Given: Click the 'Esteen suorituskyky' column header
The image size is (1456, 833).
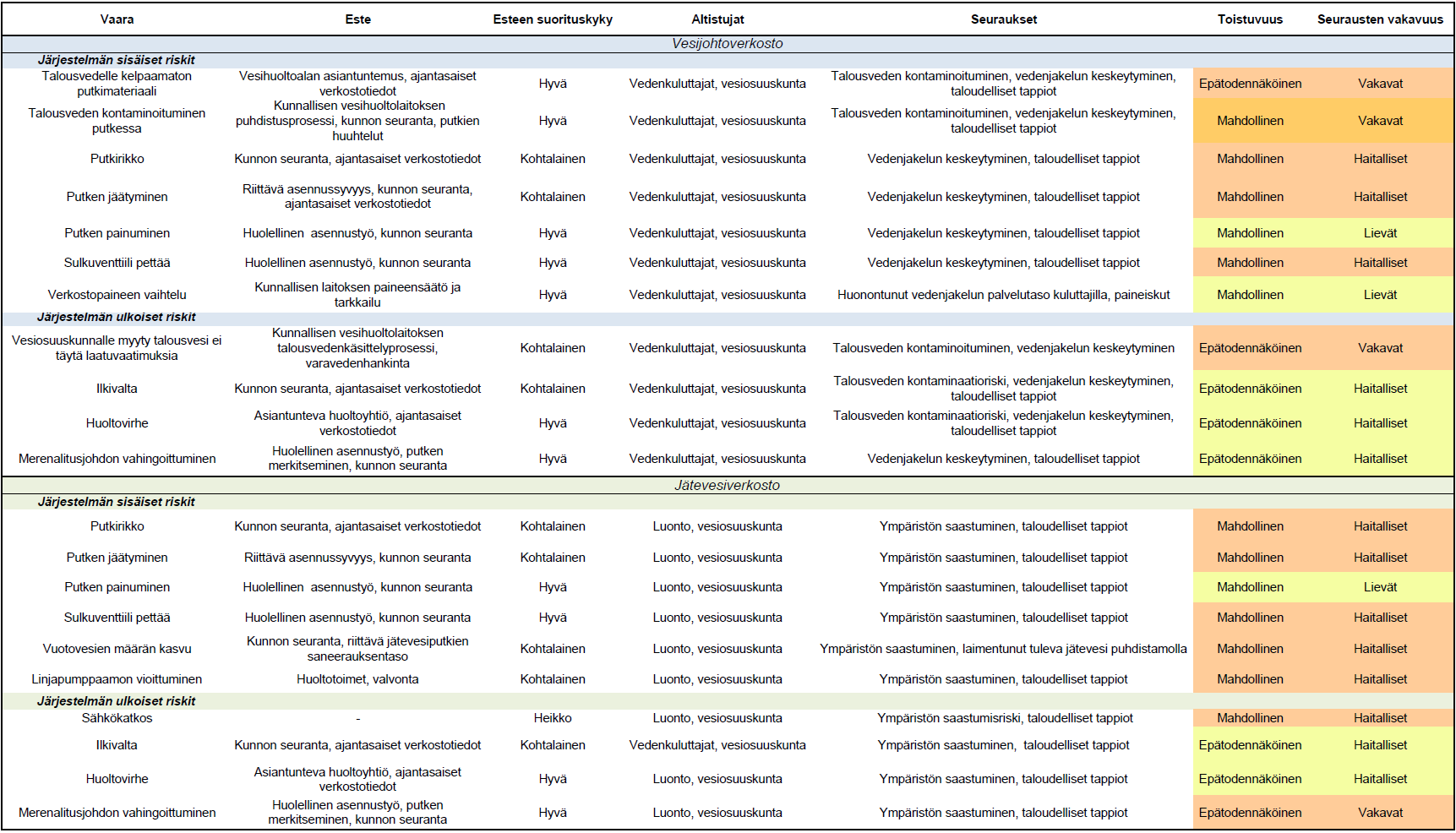Looking at the screenshot, I should point(553,19).
